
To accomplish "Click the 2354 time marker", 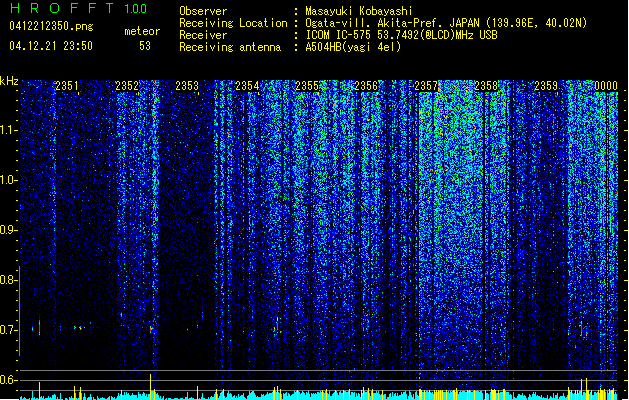I will pos(247,86).
